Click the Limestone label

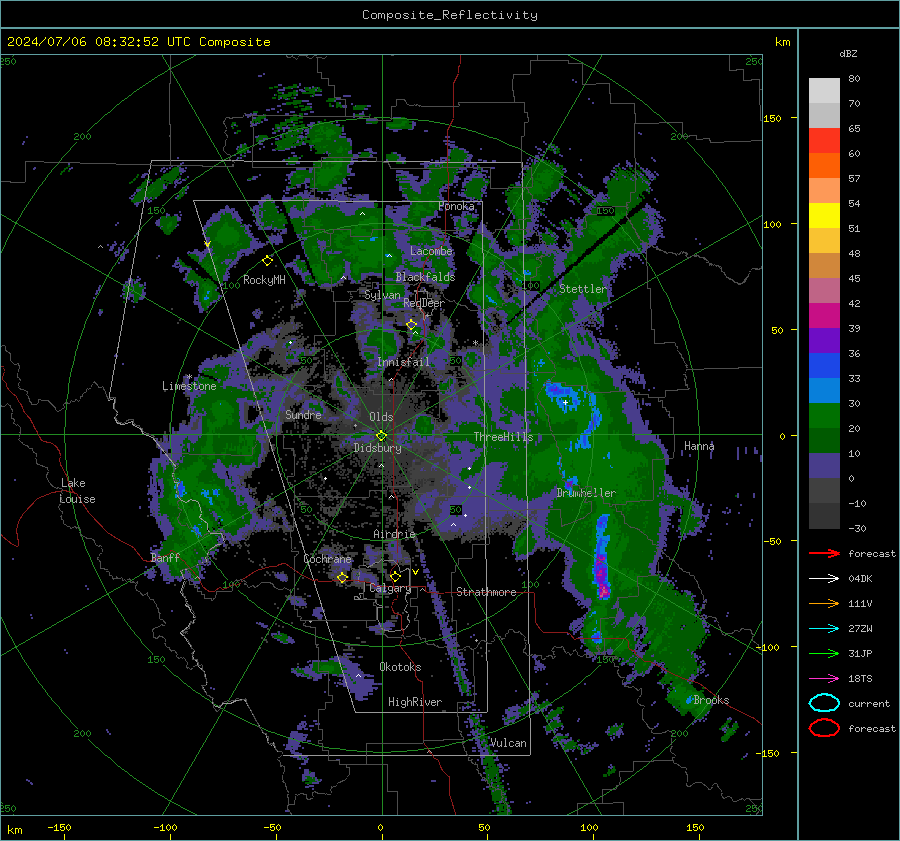[x=189, y=386]
